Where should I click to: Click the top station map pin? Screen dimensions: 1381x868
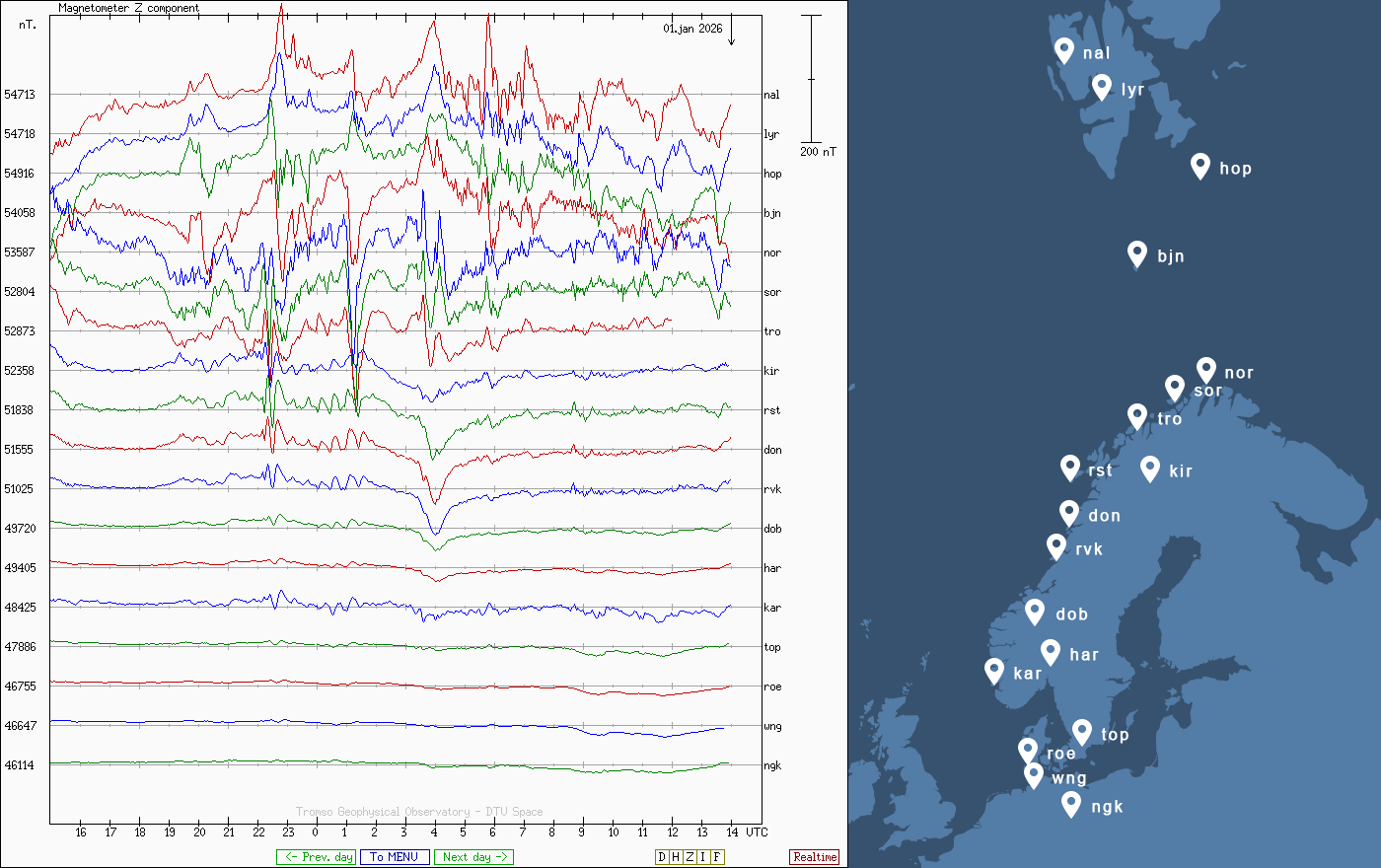coord(1082,732)
